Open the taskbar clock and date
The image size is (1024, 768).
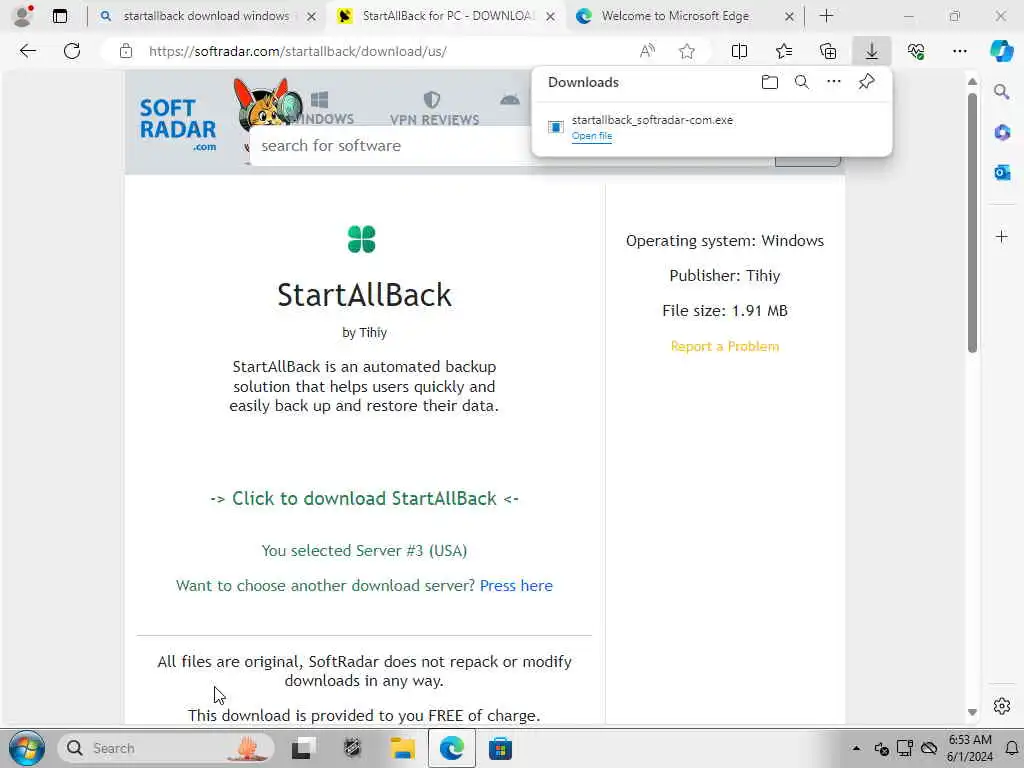click(x=970, y=748)
